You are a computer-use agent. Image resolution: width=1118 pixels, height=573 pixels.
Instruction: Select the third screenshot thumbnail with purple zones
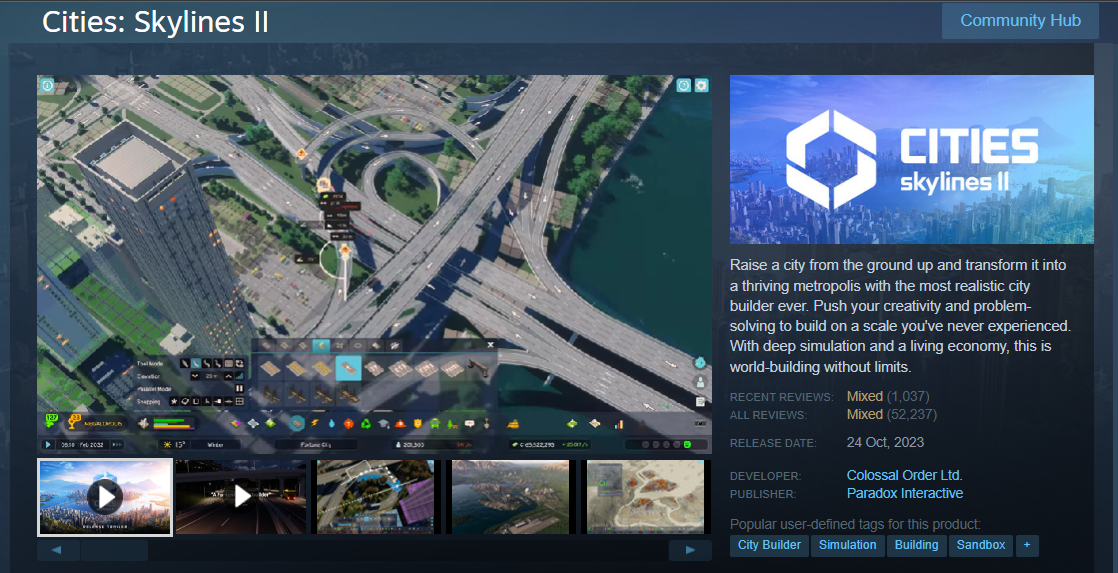[376, 497]
